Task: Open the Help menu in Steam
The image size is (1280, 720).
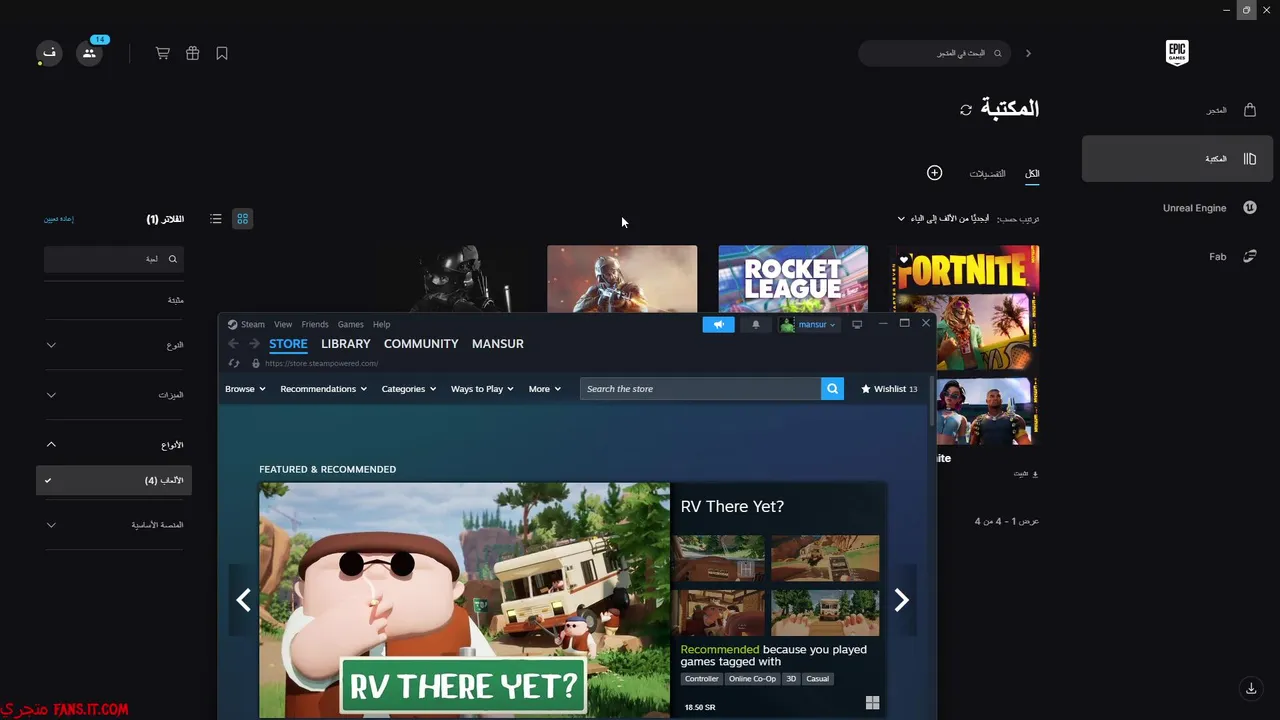Action: [381, 324]
